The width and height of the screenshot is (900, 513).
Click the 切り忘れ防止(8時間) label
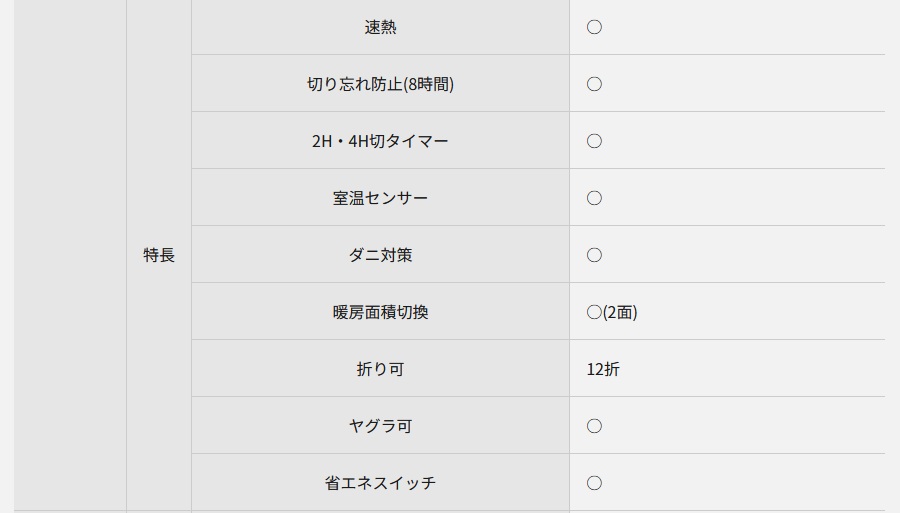tap(380, 84)
